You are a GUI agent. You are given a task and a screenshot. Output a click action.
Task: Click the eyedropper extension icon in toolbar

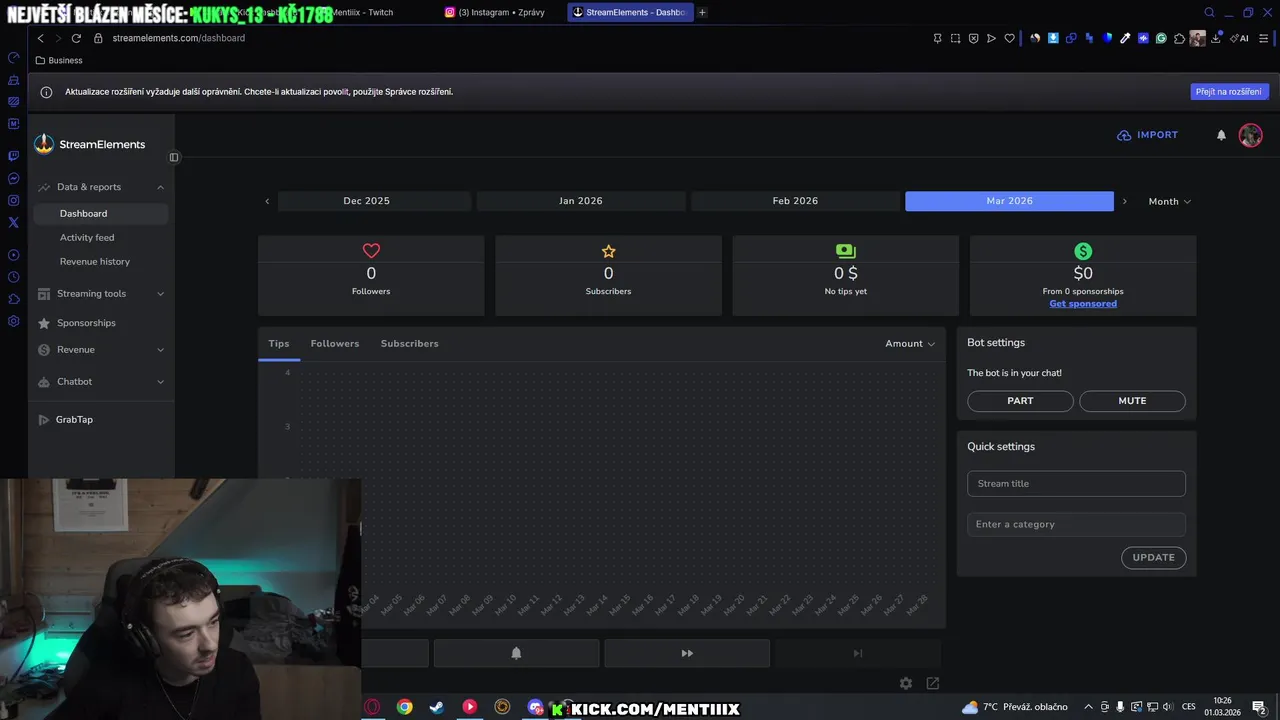(x=1125, y=38)
